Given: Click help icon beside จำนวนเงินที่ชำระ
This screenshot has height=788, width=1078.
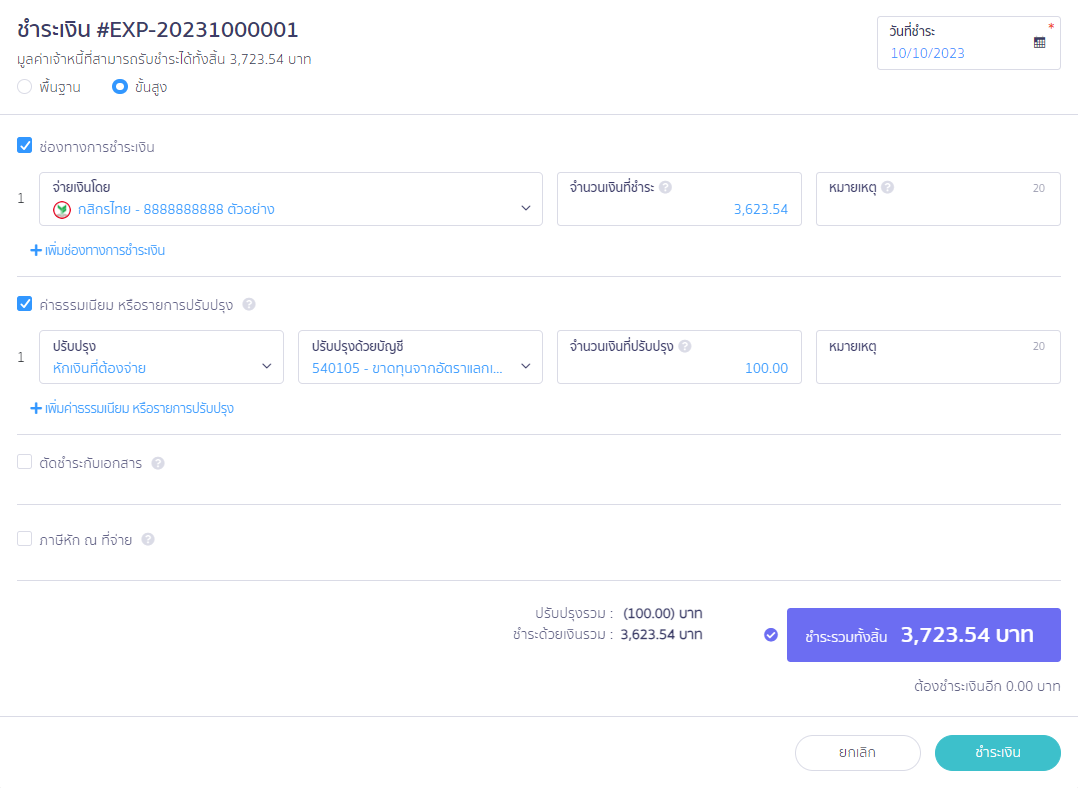Looking at the screenshot, I should (665, 187).
